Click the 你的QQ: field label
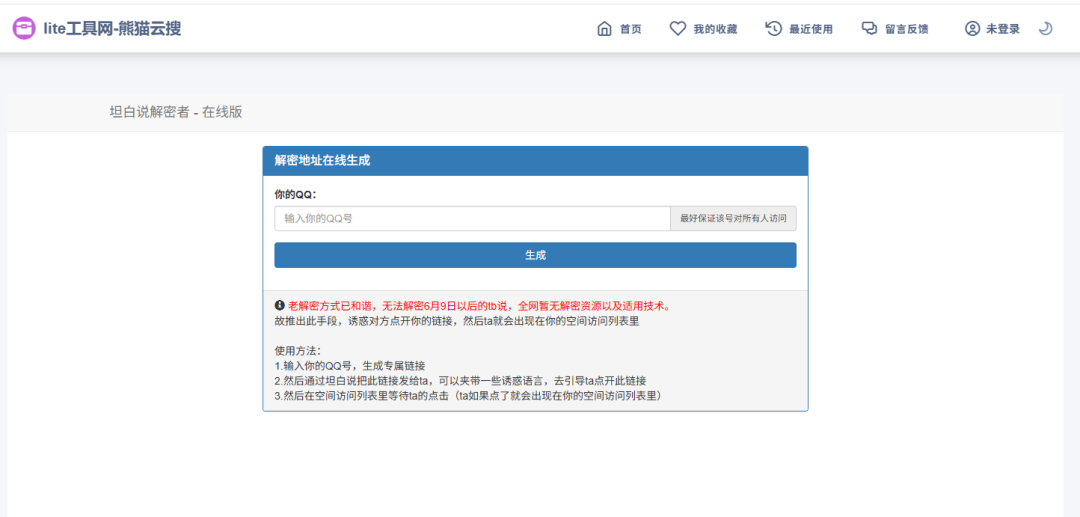Screen dimensions: 1080x517 [295, 193]
